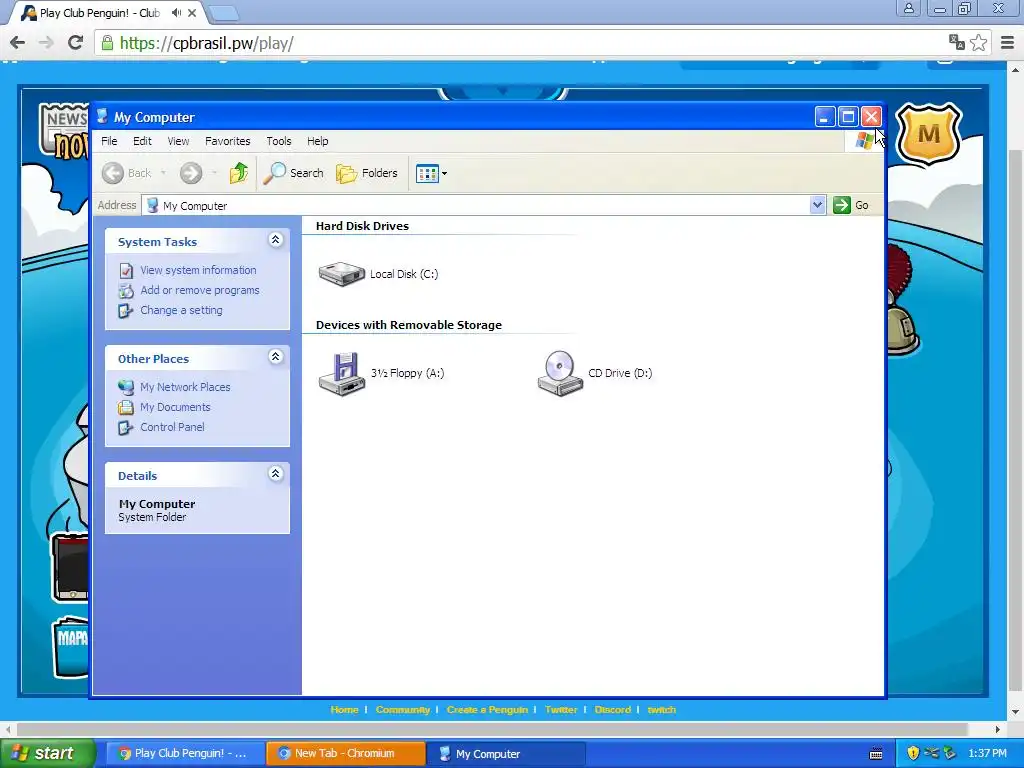Expand the Address bar dropdown
Screen dimensions: 1024x768
coord(817,205)
